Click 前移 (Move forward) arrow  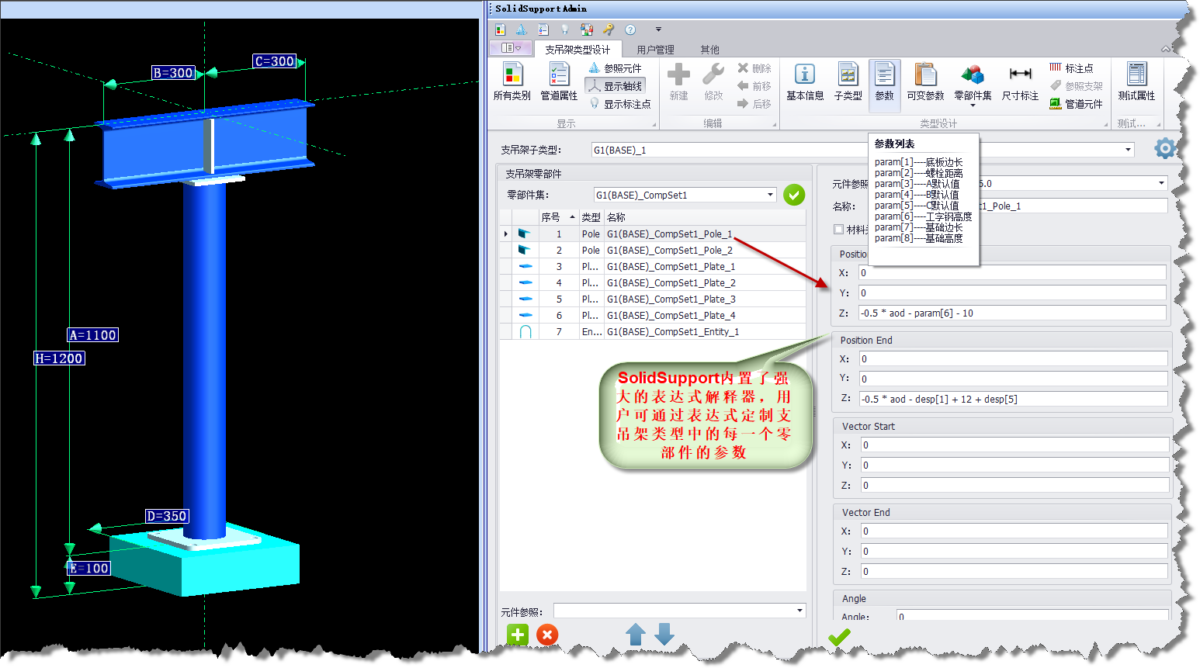754,86
